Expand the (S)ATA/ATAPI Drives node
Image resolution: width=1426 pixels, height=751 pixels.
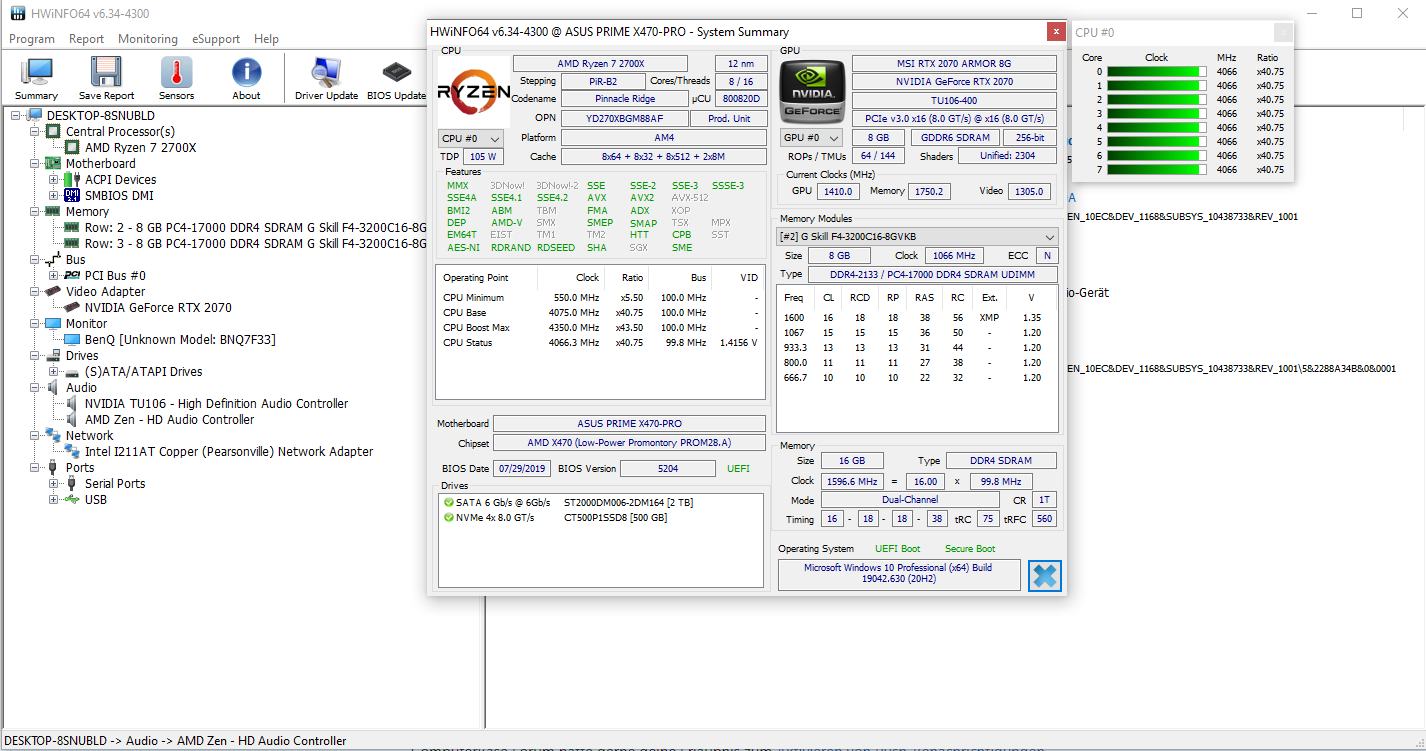coord(54,372)
